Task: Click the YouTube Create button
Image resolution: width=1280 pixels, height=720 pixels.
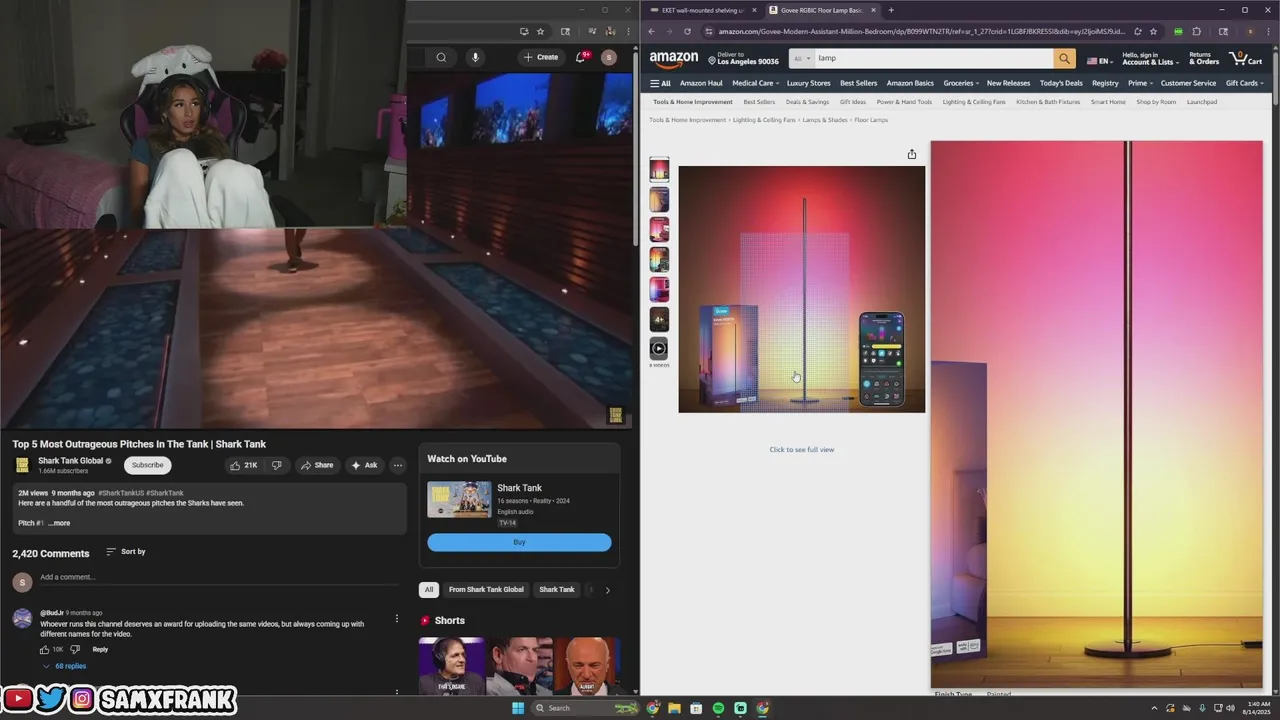Action: pyautogui.click(x=541, y=57)
